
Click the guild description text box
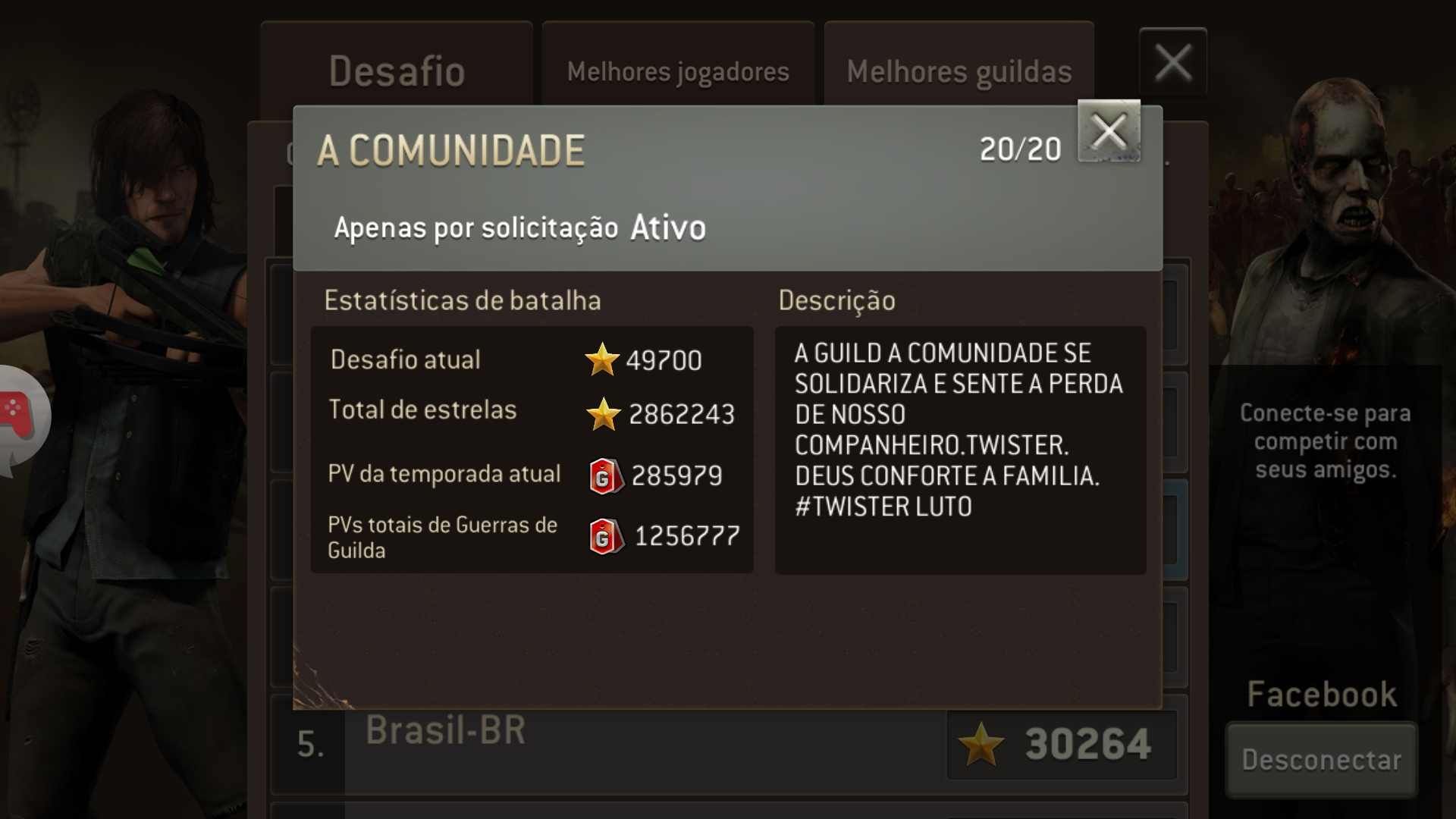(960, 450)
